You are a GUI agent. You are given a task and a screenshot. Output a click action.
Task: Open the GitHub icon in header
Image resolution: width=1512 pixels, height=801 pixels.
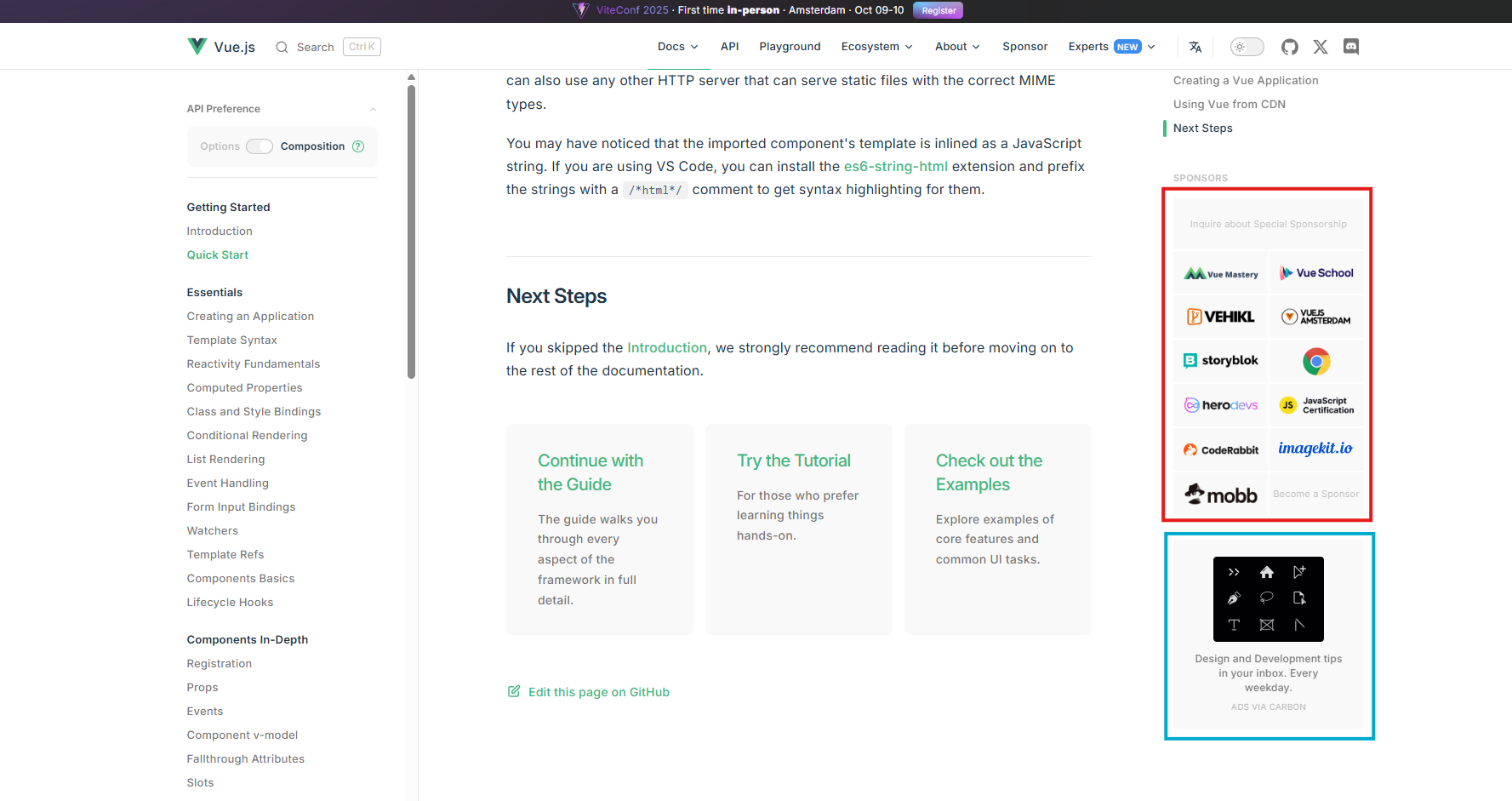1290,47
